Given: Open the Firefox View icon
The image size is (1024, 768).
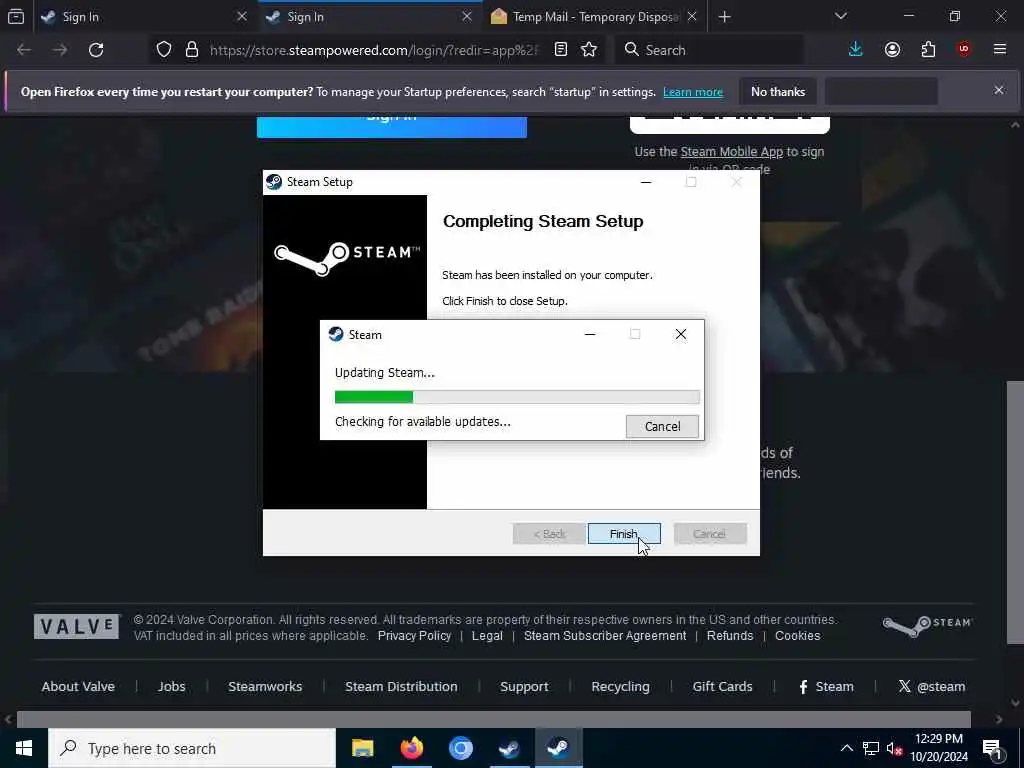Looking at the screenshot, I should tap(16, 17).
